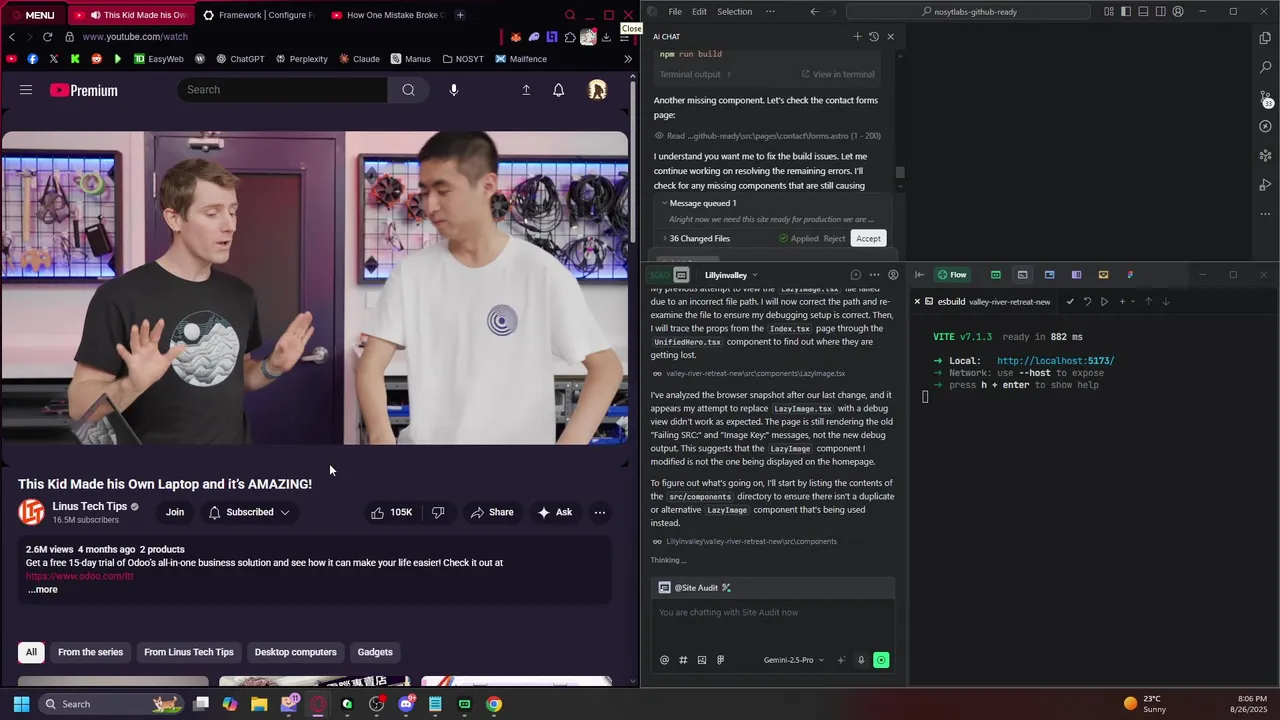Image resolution: width=1280 pixels, height=720 pixels.
Task: Open the Subscribed notification dropdown
Action: (249, 512)
